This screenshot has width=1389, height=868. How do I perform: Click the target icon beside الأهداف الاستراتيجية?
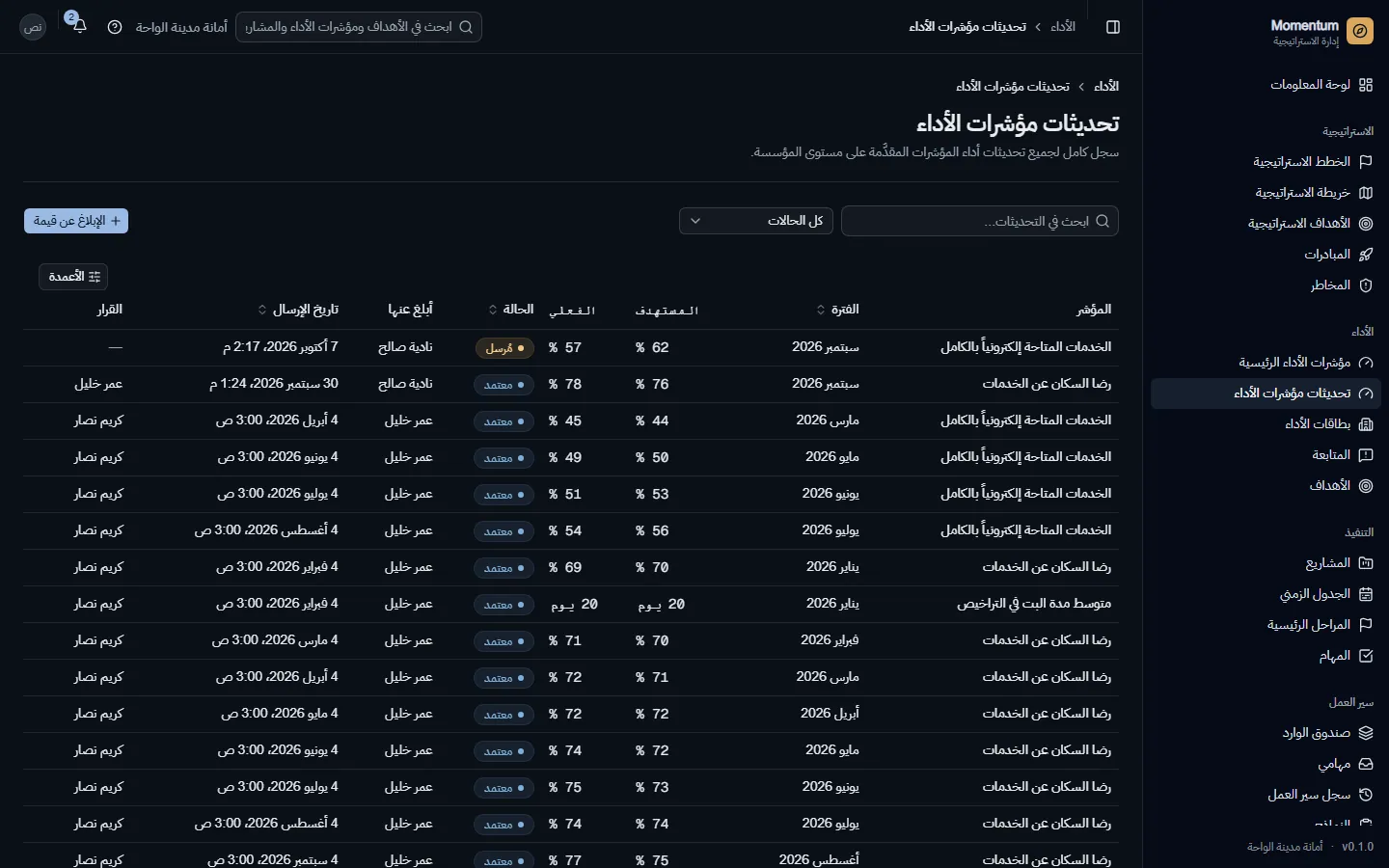tap(1366, 224)
